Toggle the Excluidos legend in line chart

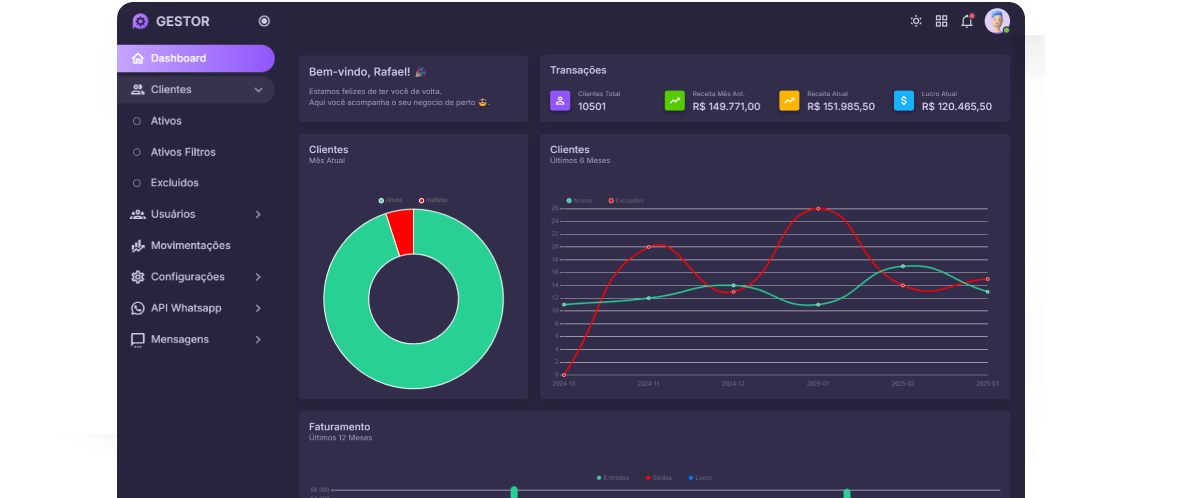coord(626,201)
